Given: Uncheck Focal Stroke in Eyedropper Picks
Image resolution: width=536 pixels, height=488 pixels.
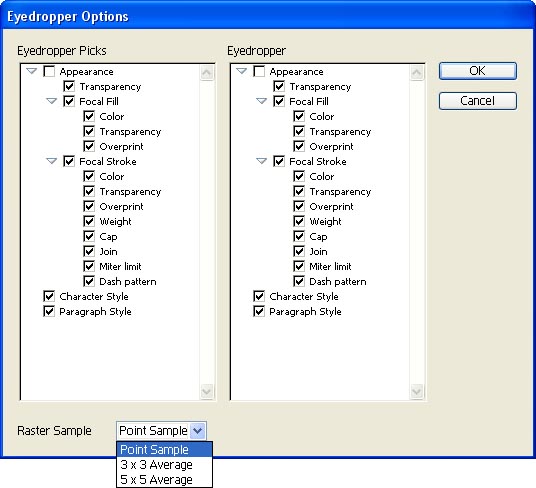Looking at the screenshot, I should point(69,161).
